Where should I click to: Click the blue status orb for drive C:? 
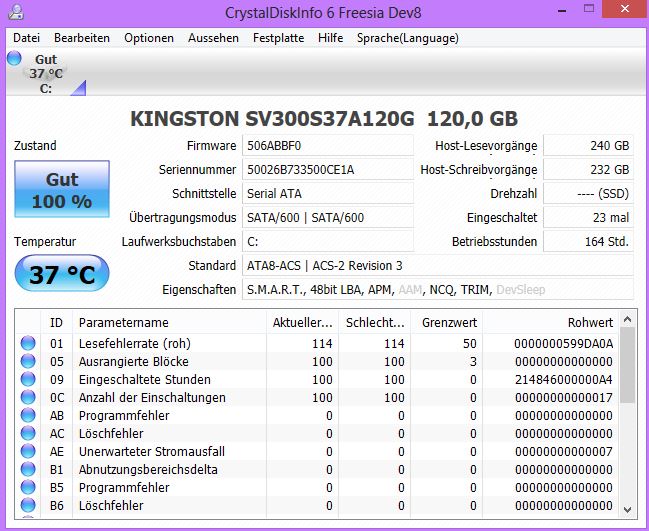(x=14, y=58)
